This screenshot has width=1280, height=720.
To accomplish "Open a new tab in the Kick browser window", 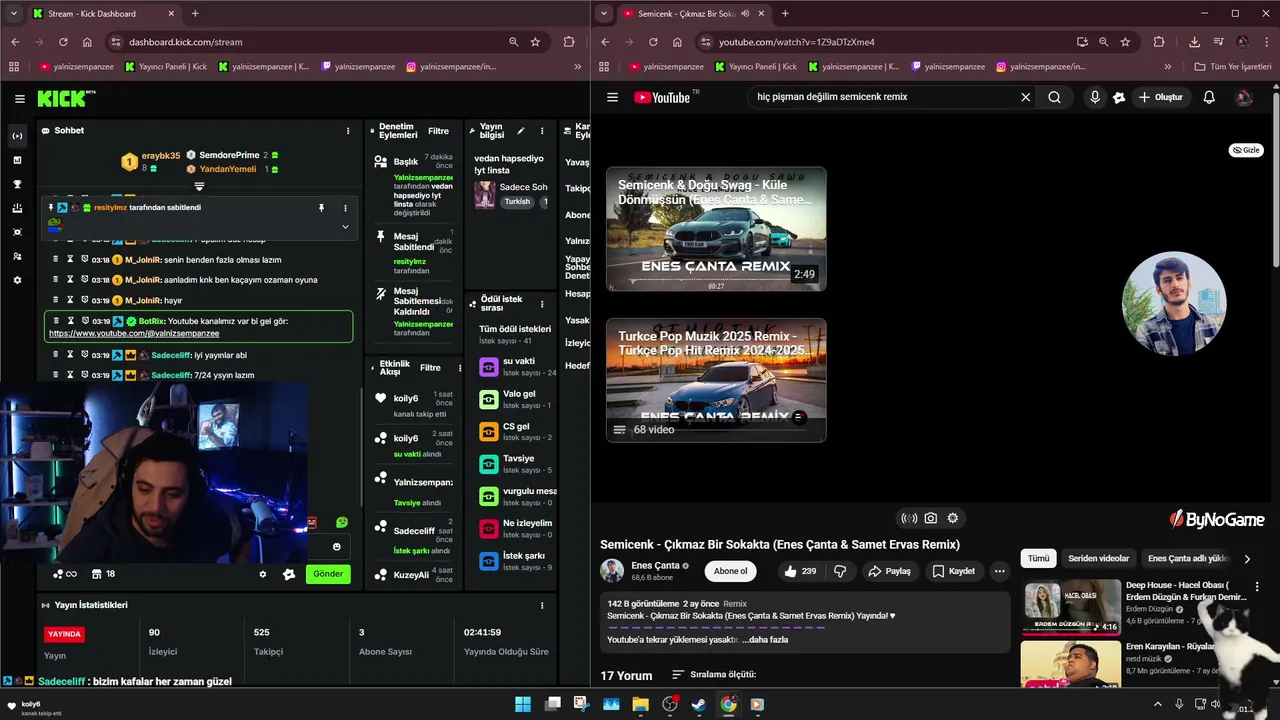I will [195, 14].
